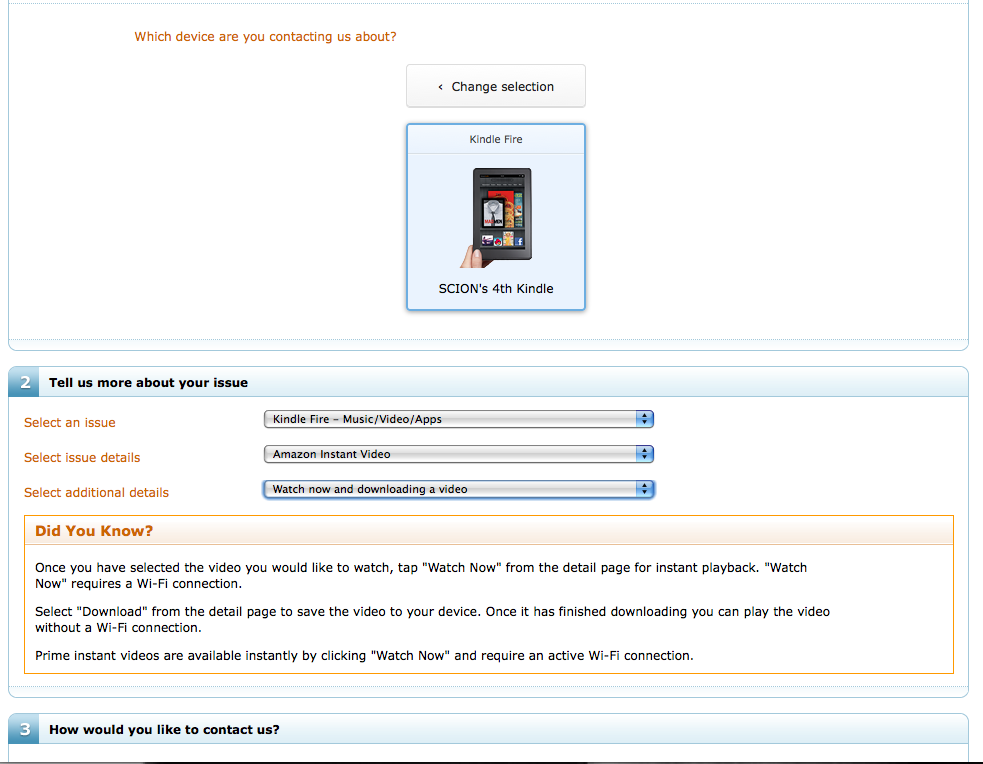Click the step 2 number badge
This screenshot has height=764, width=983.
coord(24,382)
